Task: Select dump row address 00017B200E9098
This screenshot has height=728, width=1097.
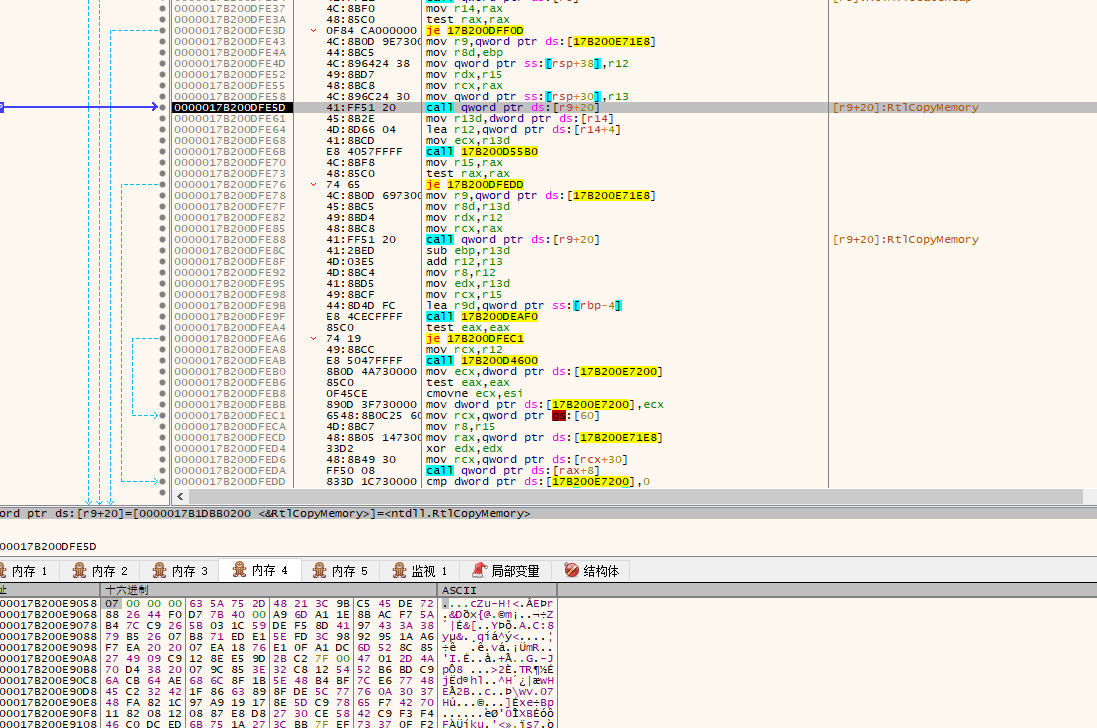Action: [48, 648]
